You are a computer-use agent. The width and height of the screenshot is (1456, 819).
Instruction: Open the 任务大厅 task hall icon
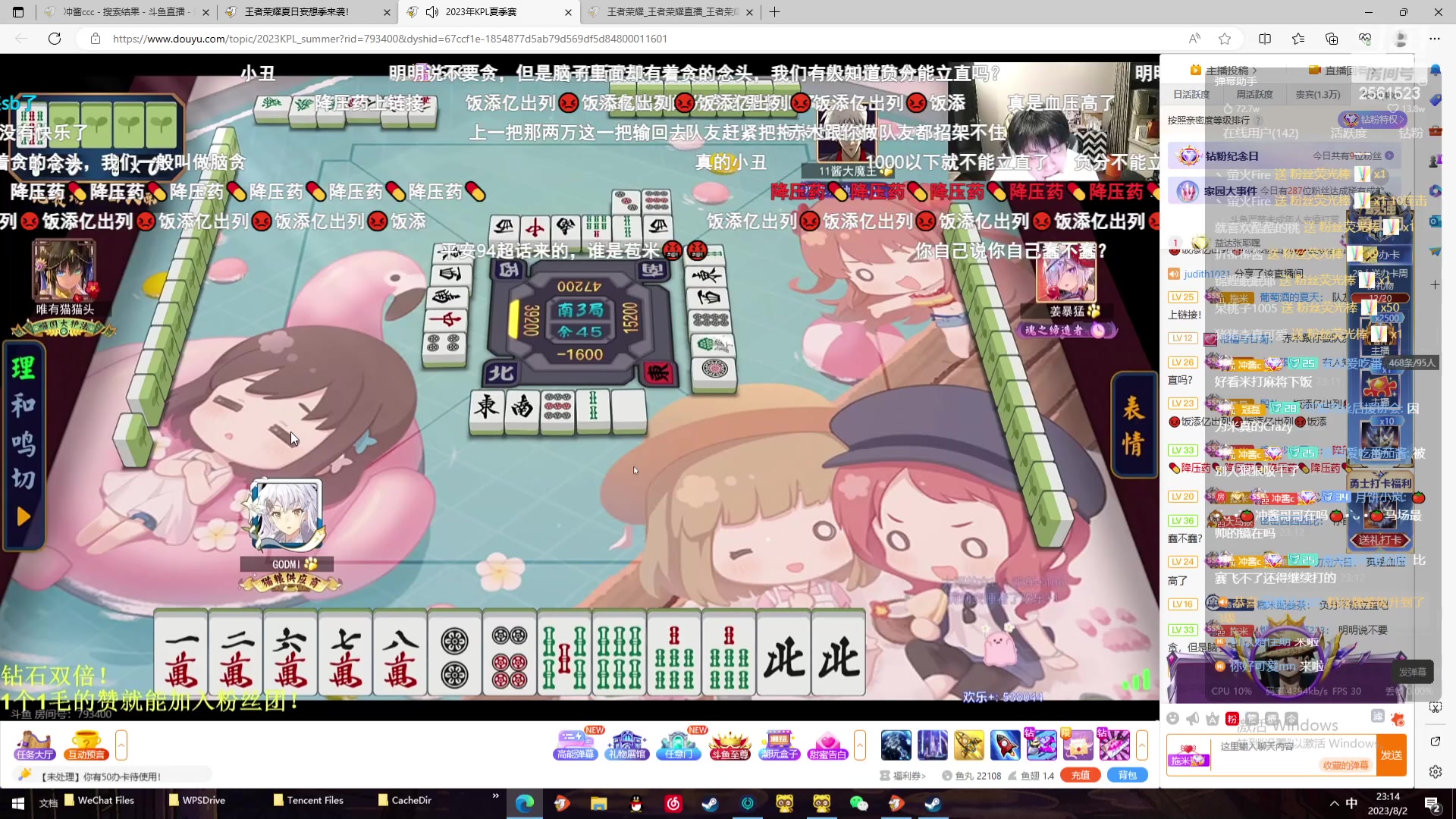34,744
